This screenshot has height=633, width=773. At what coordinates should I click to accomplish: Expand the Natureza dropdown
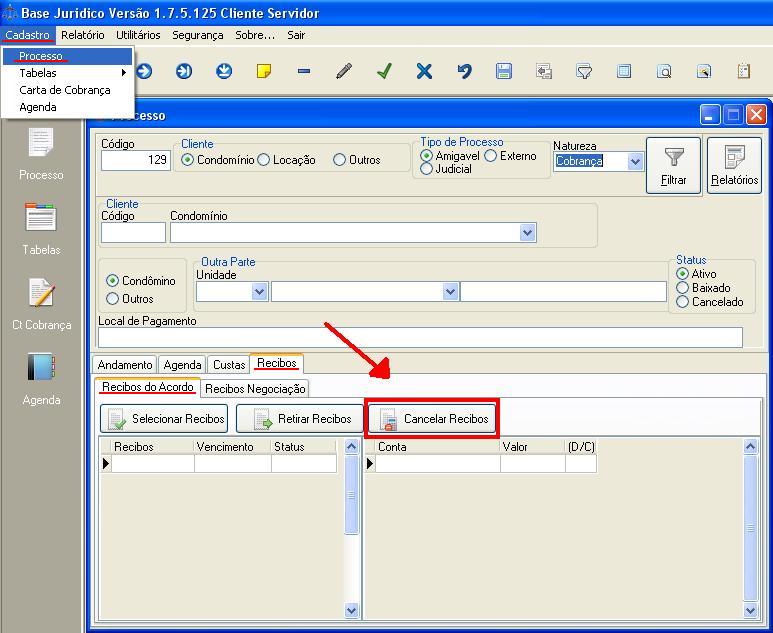click(x=635, y=161)
